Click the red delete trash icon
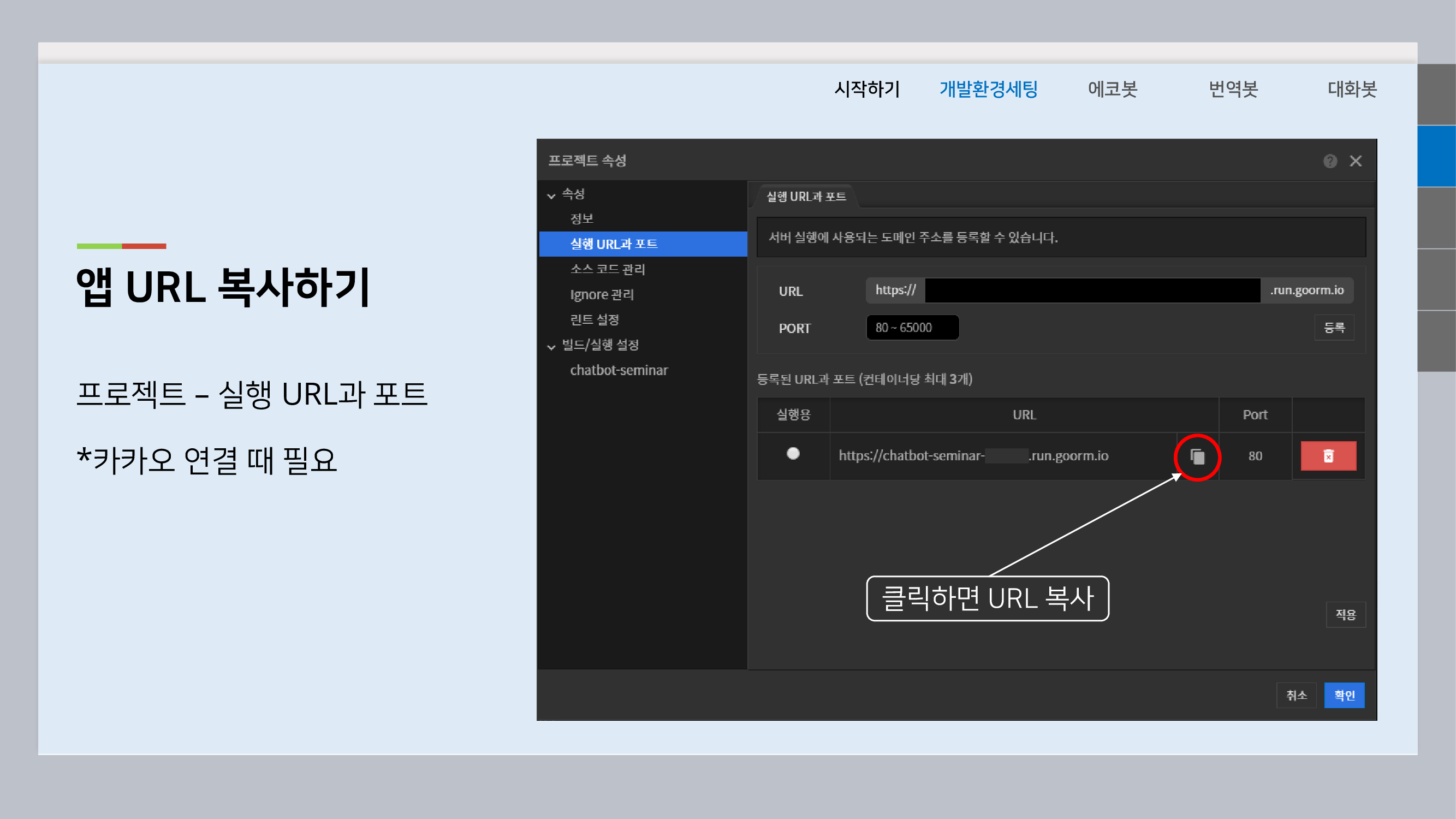 click(1328, 456)
